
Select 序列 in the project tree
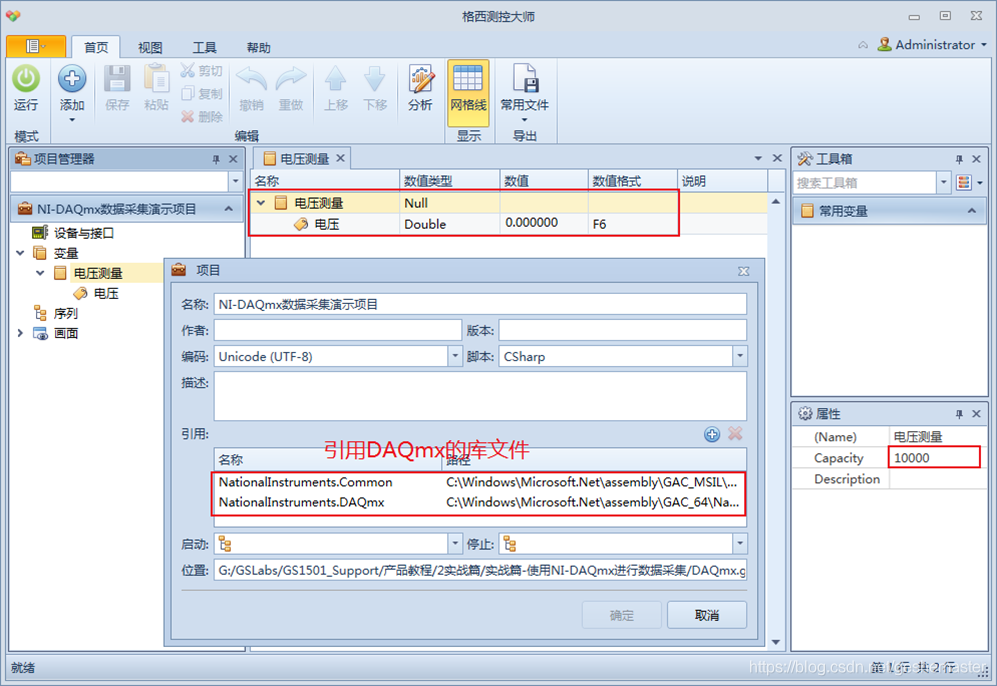pyautogui.click(x=65, y=313)
